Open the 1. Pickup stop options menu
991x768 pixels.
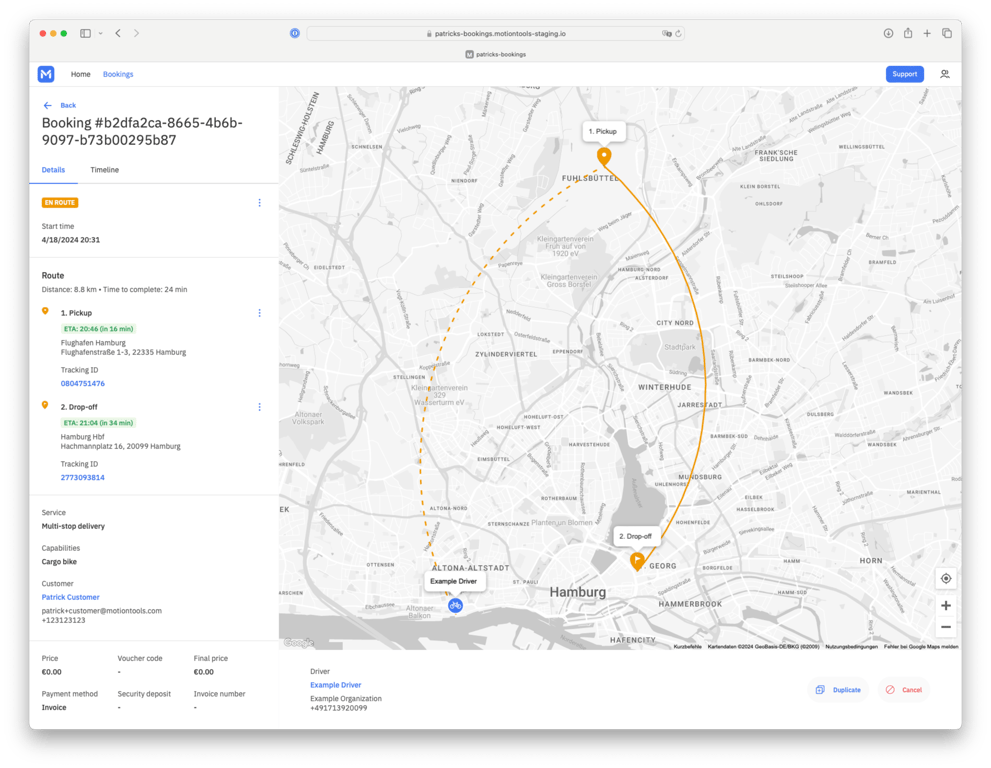(x=259, y=313)
